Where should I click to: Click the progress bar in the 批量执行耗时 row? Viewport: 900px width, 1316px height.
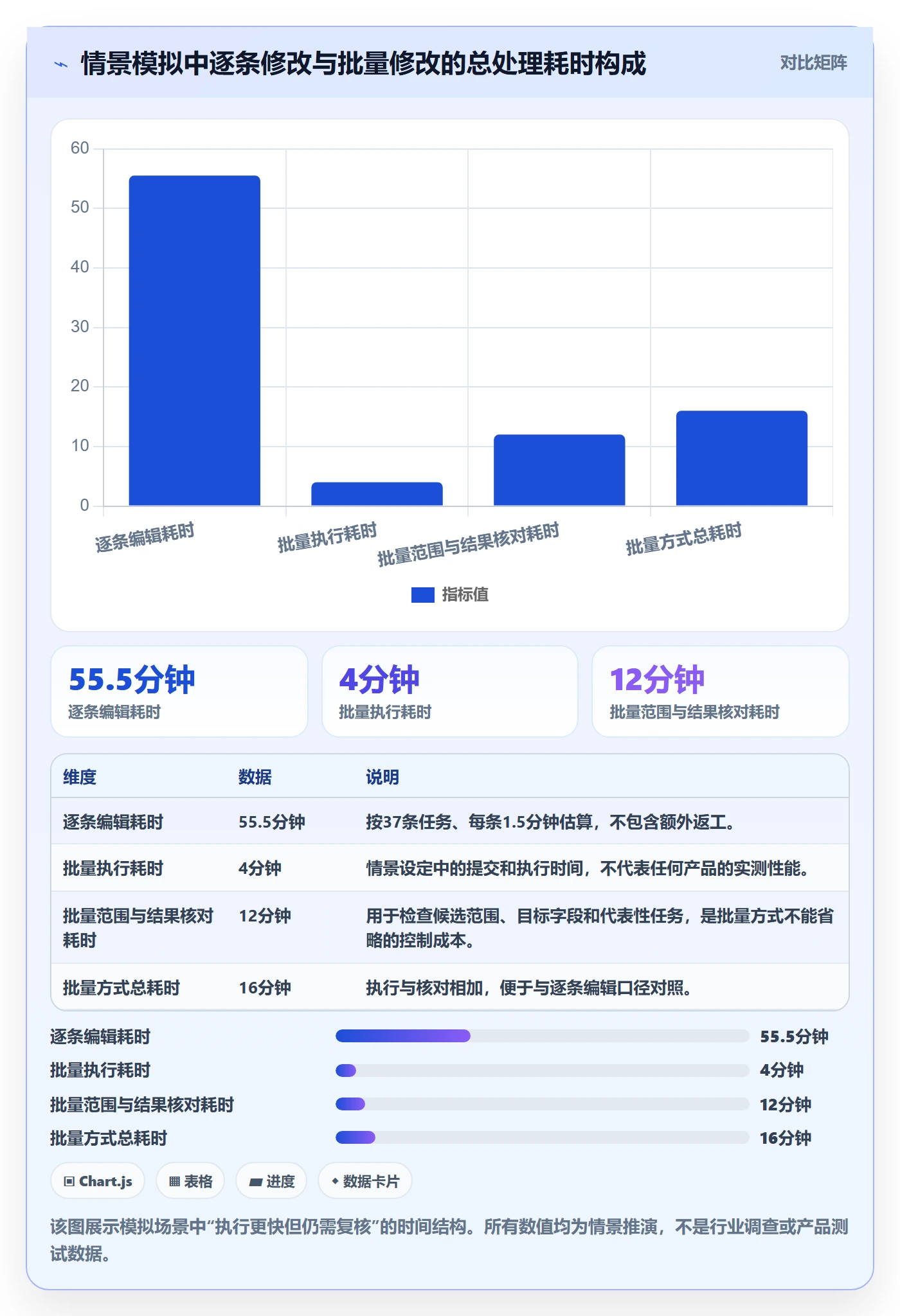click(x=542, y=1070)
